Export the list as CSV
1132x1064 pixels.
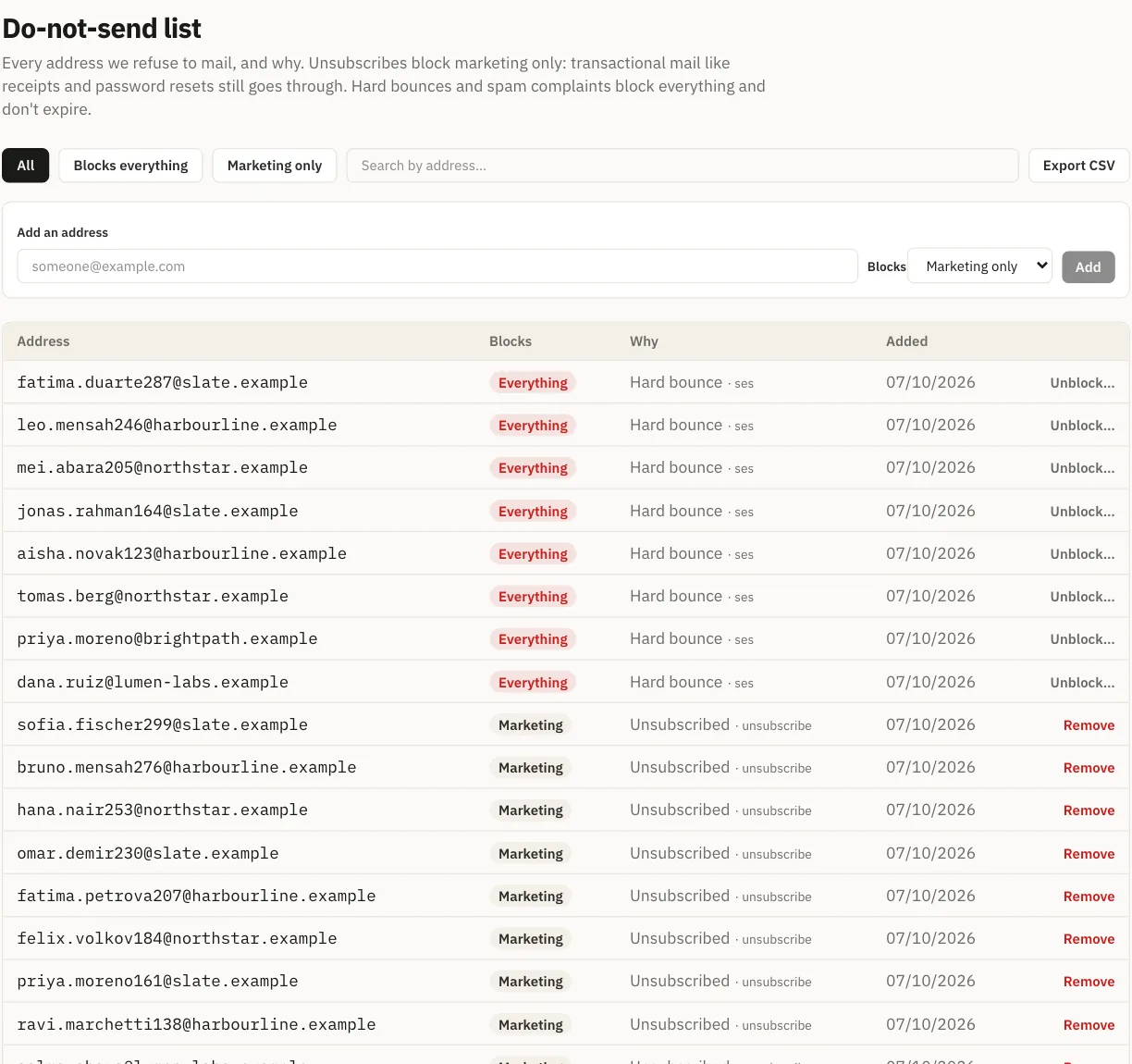1078,166
